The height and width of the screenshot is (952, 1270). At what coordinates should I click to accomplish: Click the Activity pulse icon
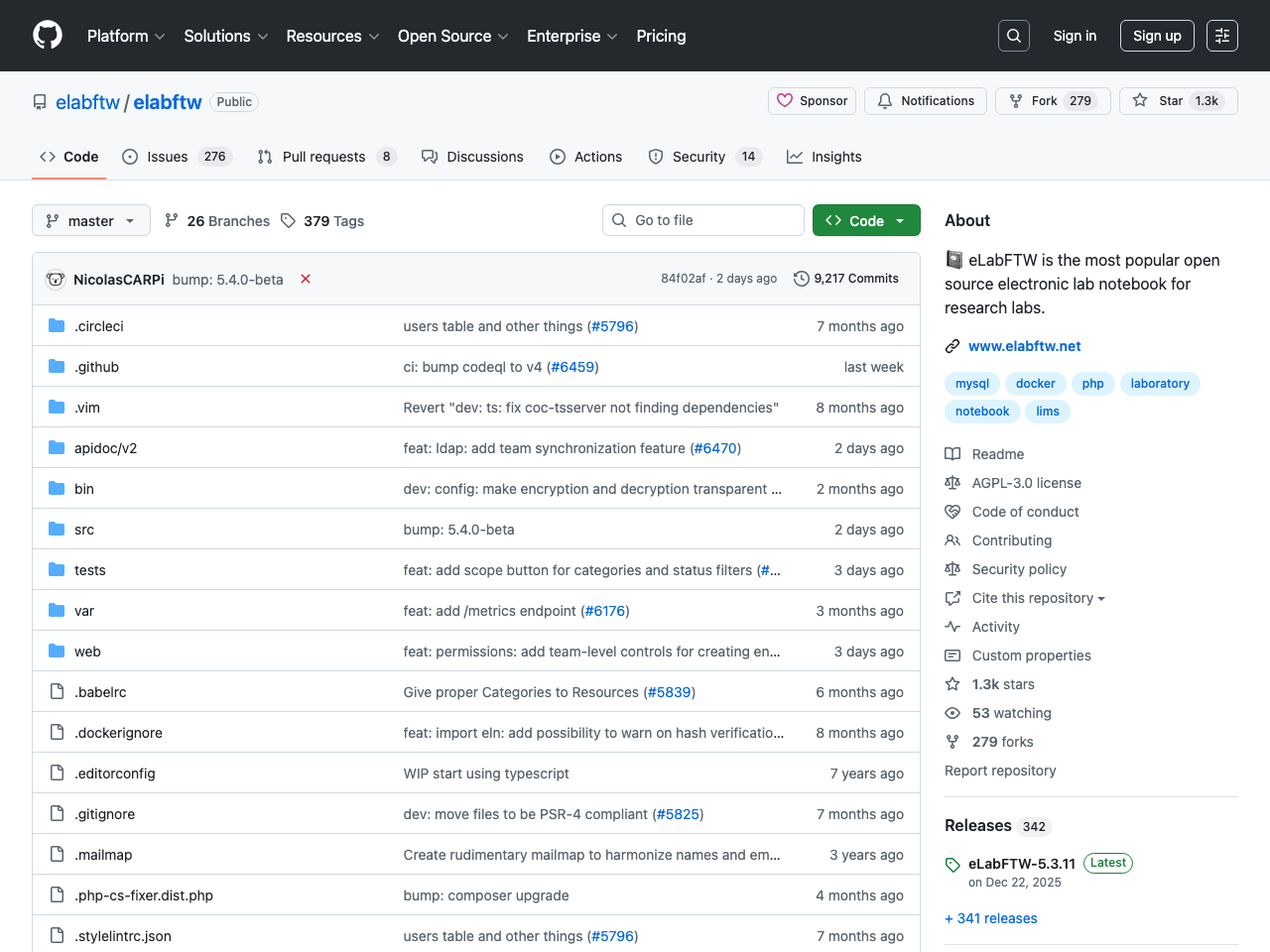click(952, 626)
